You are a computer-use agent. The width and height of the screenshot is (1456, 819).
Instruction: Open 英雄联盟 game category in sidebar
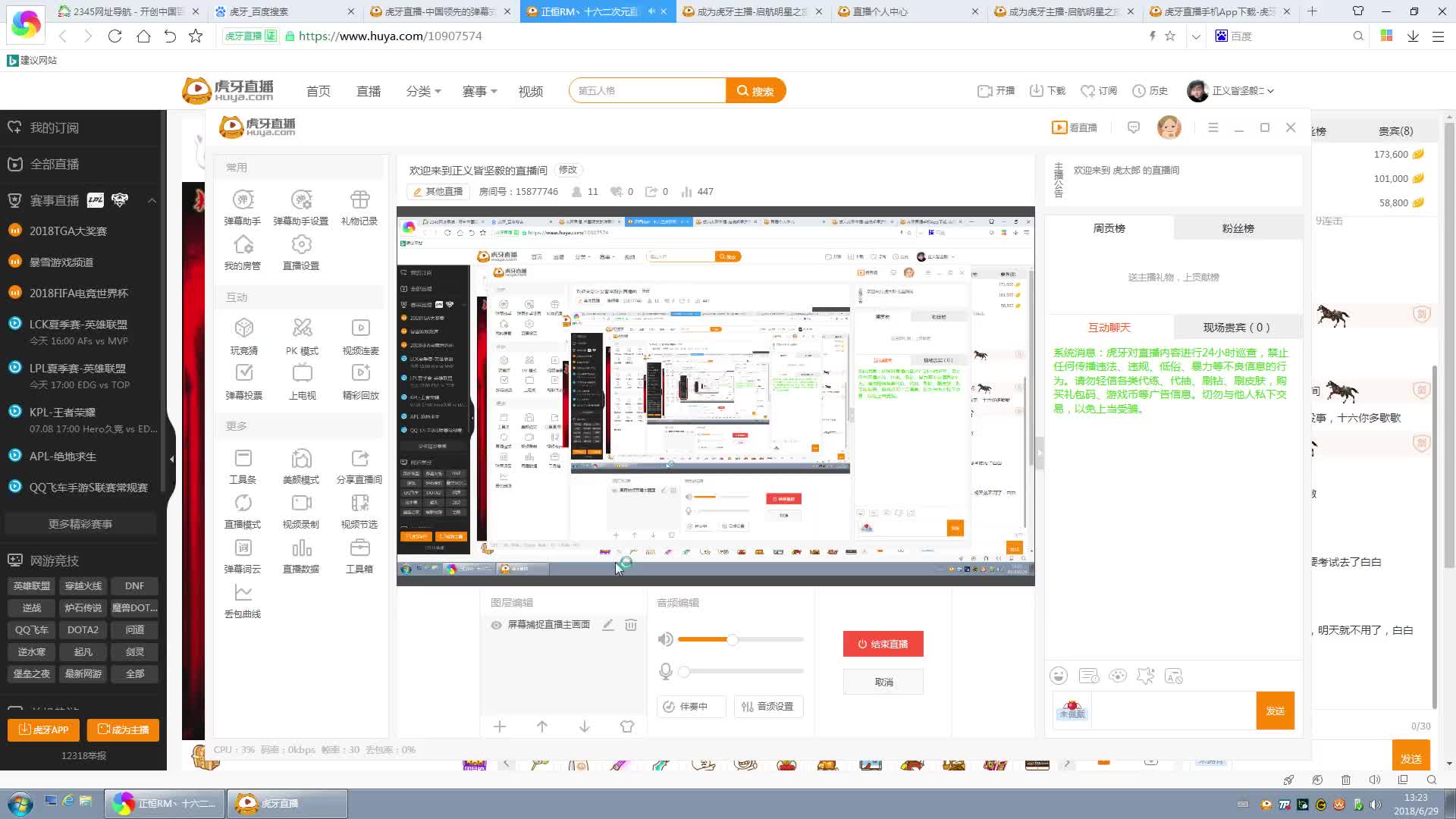coord(32,585)
